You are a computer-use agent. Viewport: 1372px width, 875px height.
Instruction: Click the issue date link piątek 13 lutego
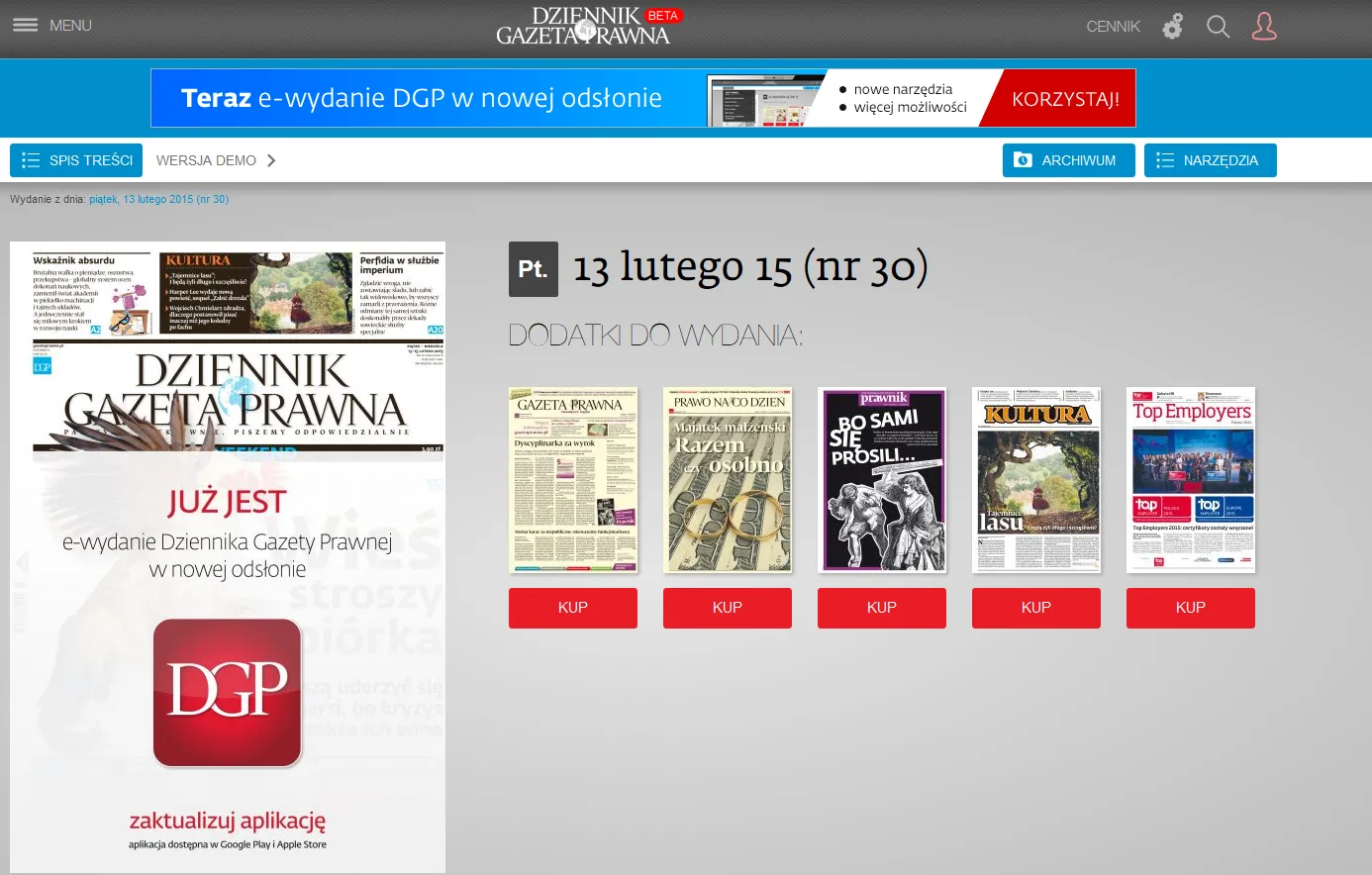point(158,199)
